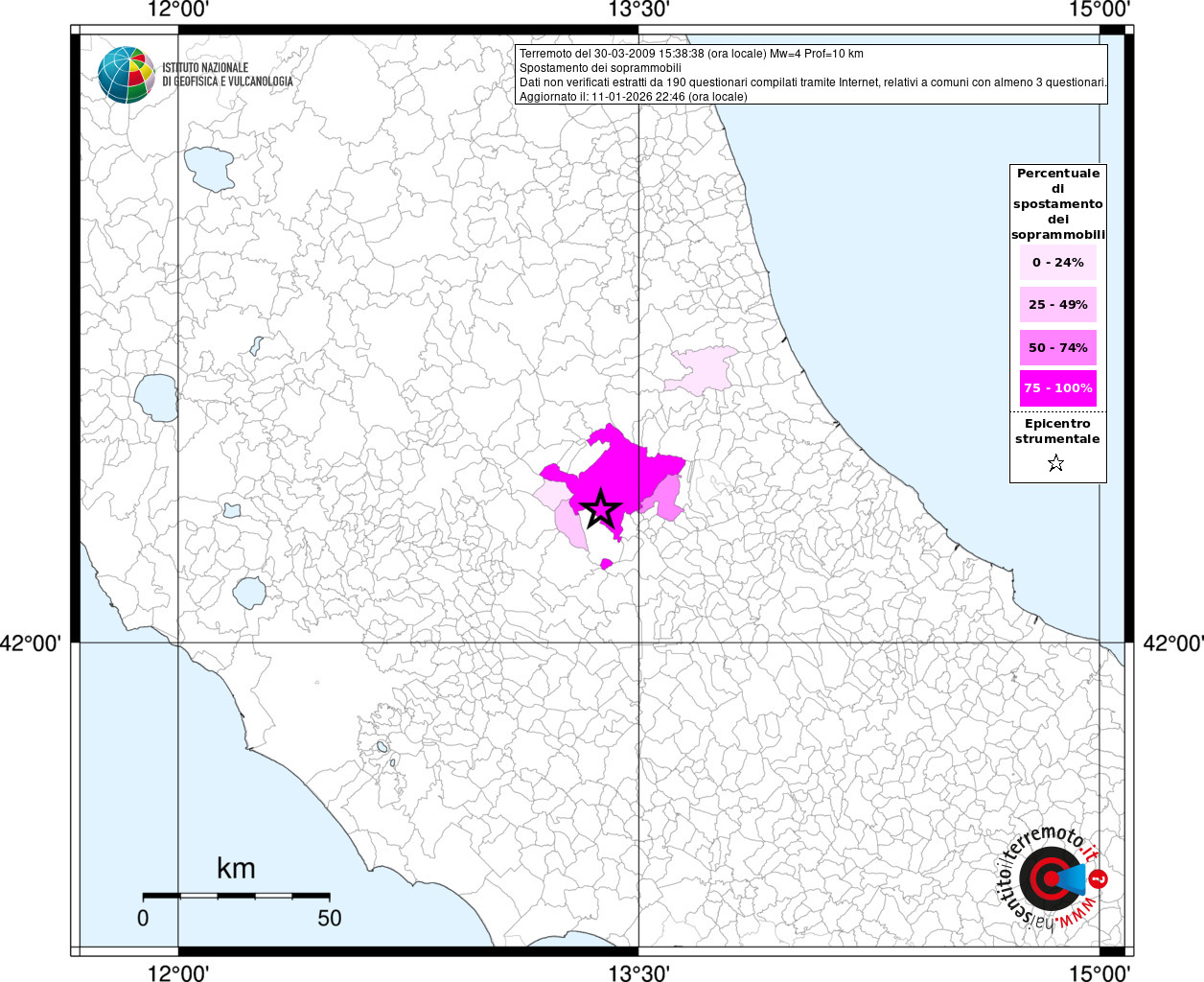Image resolution: width=1204 pixels, height=982 pixels.
Task: Click the top 15°00' longitude label
Action: tap(1100, 11)
